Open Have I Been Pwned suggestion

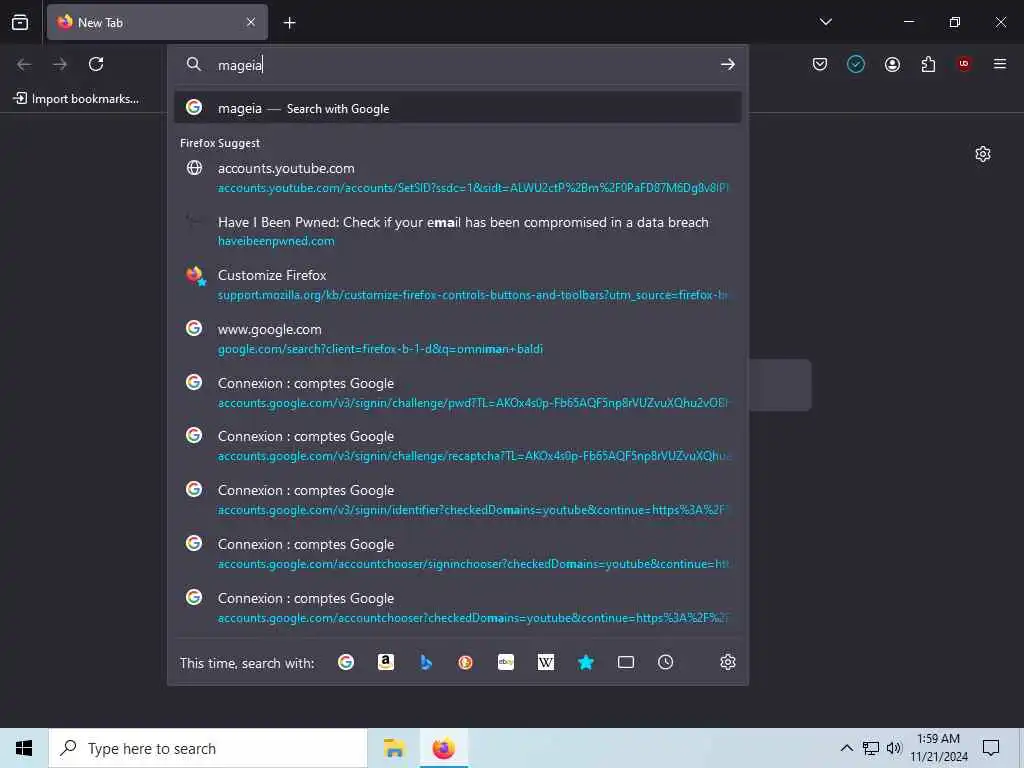coord(457,231)
